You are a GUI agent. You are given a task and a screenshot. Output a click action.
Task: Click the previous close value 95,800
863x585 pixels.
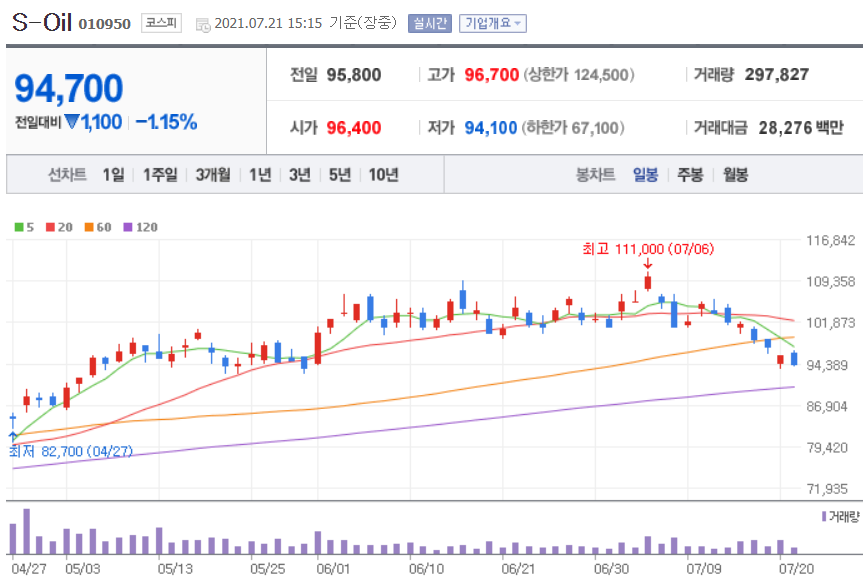tap(354, 75)
